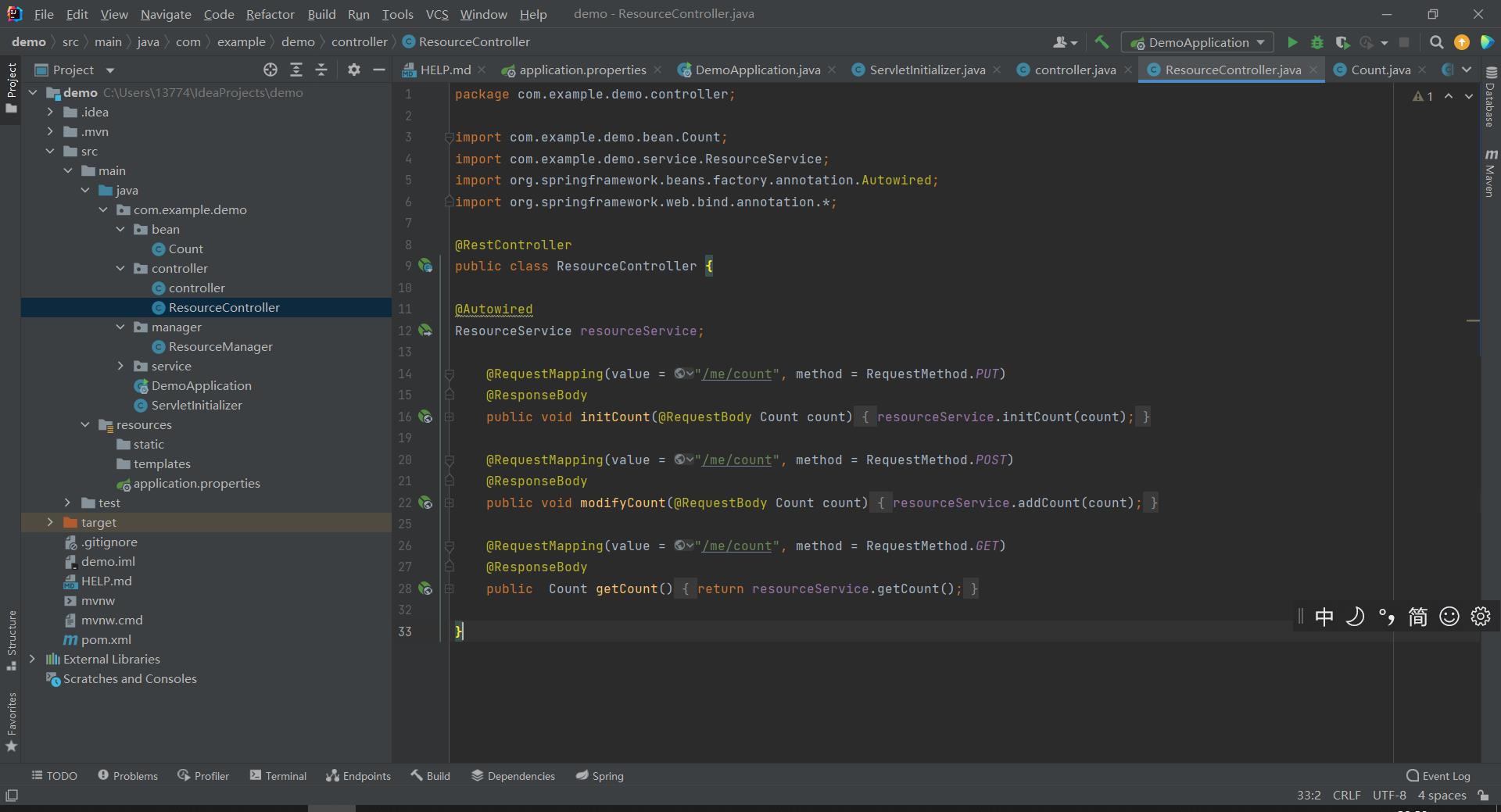Open the DemoApplication run configuration dropdown

[1197, 42]
